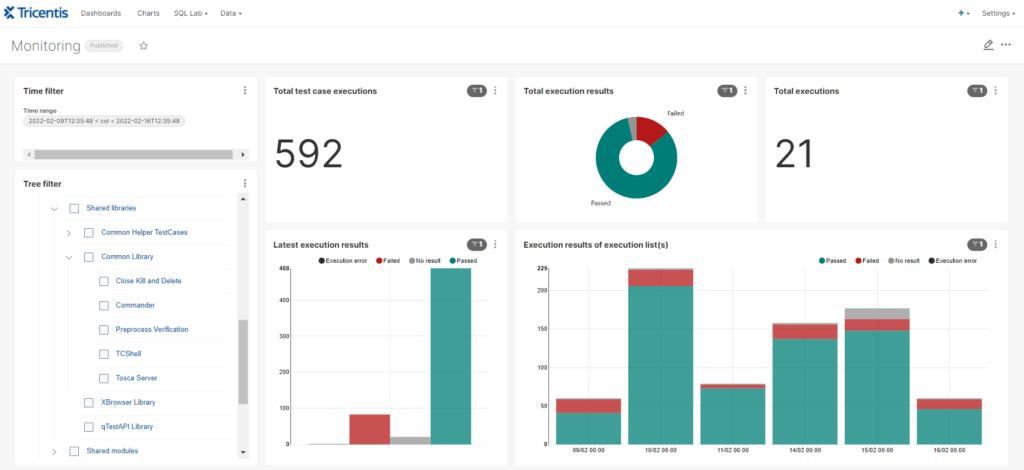Check the Commander checkbox
The width and height of the screenshot is (1024, 470).
click(x=104, y=305)
